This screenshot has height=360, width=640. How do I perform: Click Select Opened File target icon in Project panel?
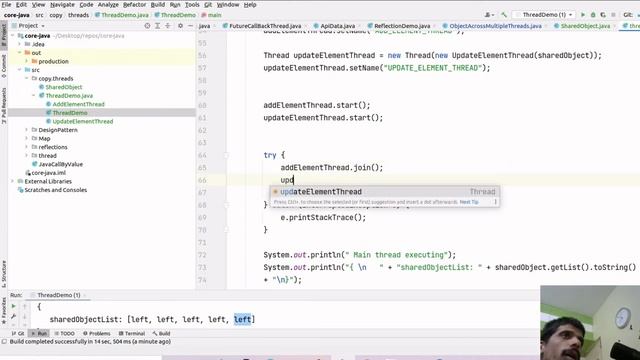pyautogui.click(x=147, y=26)
